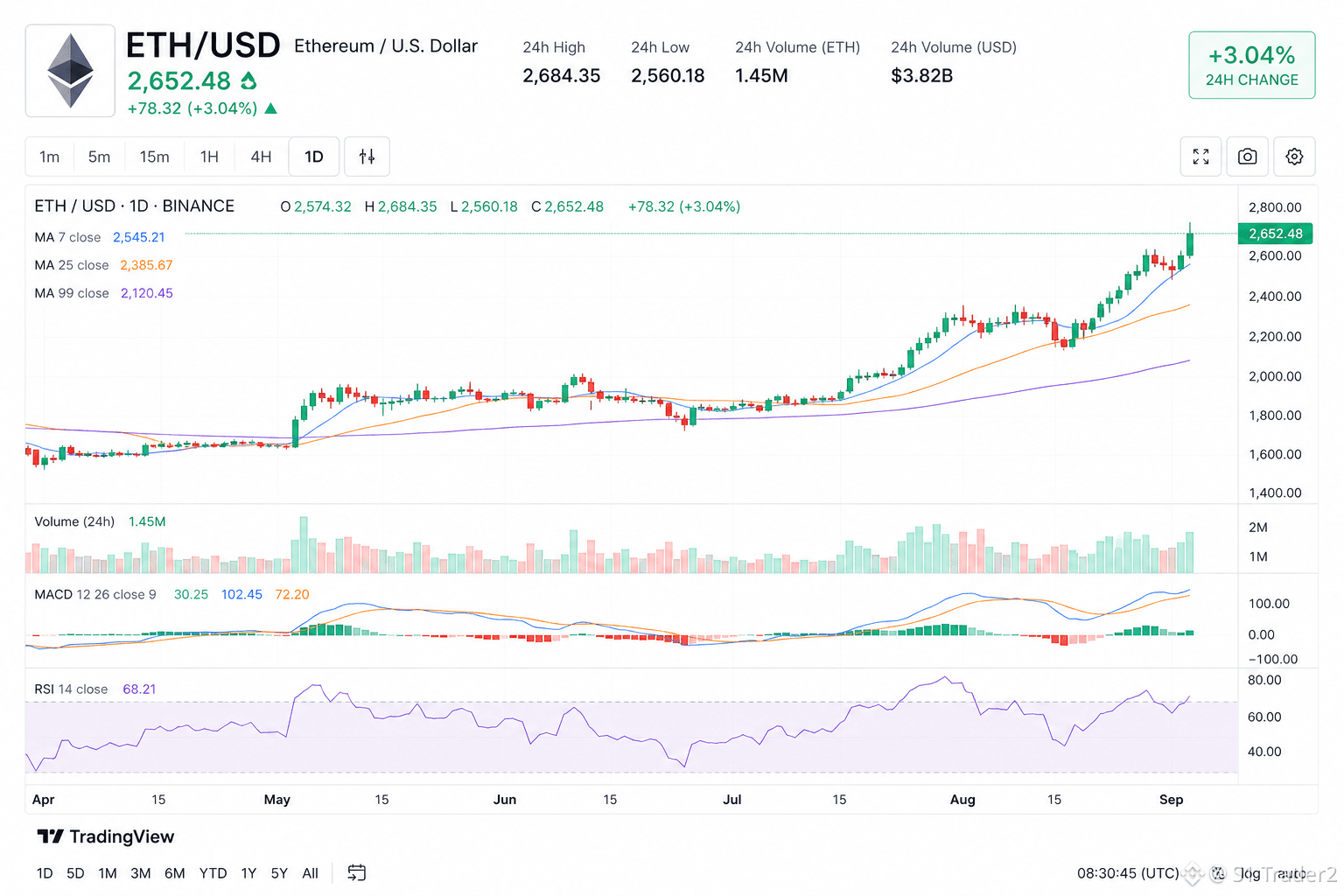Select the MACD 12 26 close 9 legend

point(95,594)
